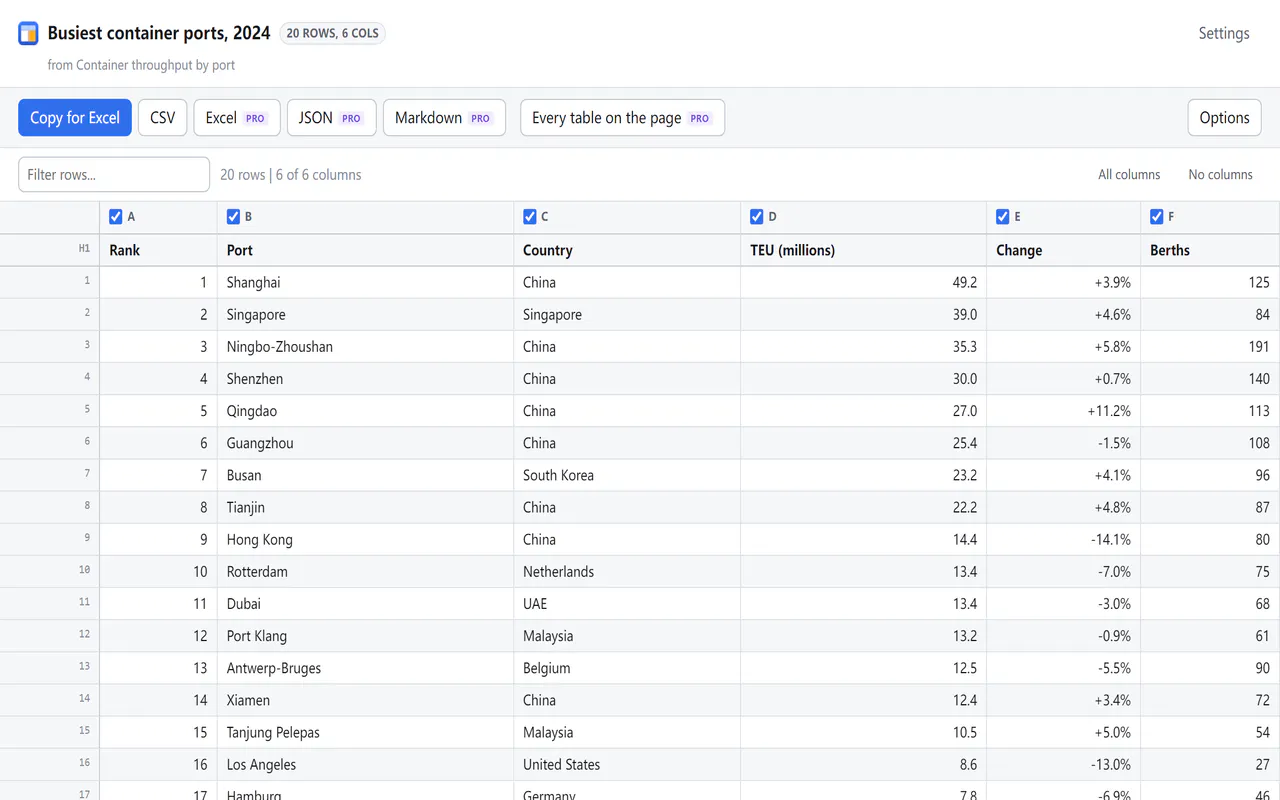Screen dimensions: 1280x800
Task: Uncheck the column A checkbox
Action: coord(115,216)
